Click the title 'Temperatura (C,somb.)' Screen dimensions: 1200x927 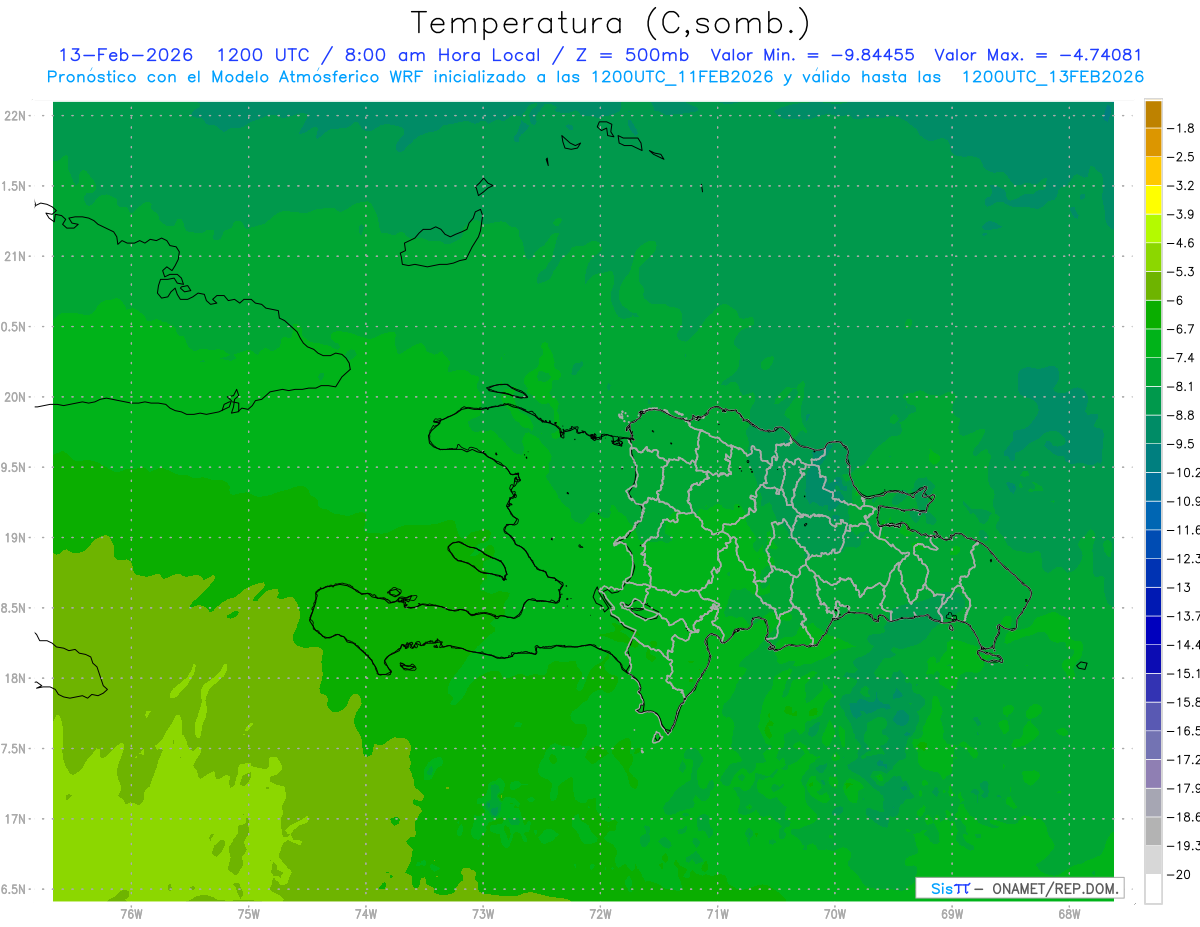(x=610, y=24)
